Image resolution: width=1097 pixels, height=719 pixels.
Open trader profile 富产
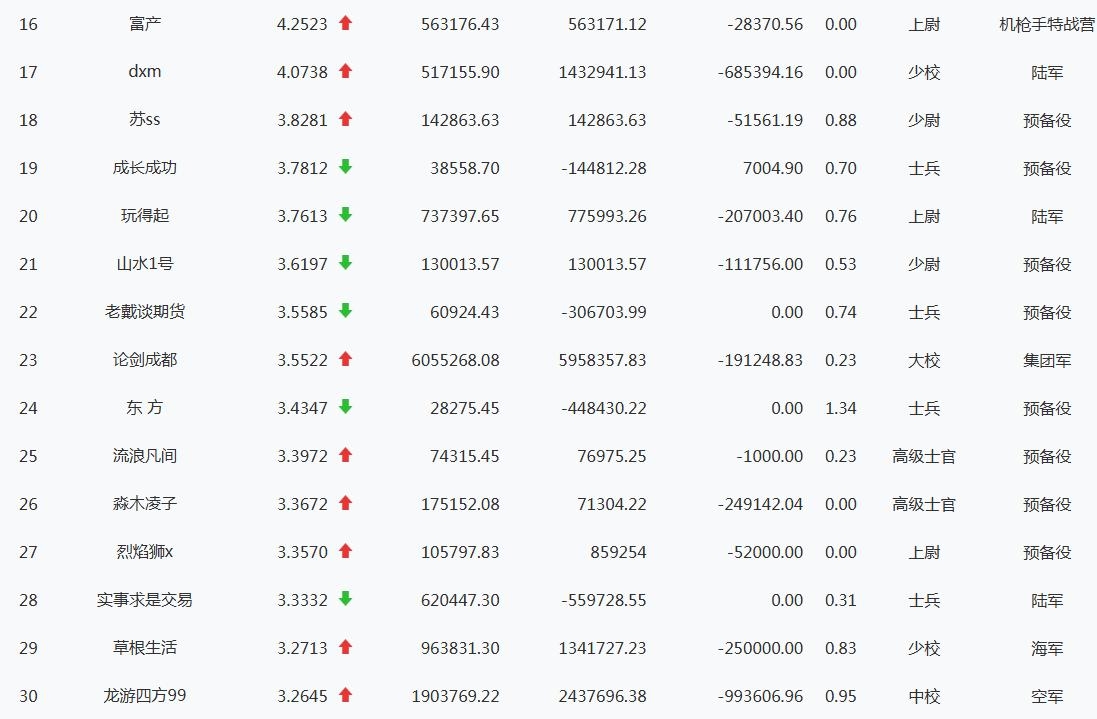coord(145,24)
